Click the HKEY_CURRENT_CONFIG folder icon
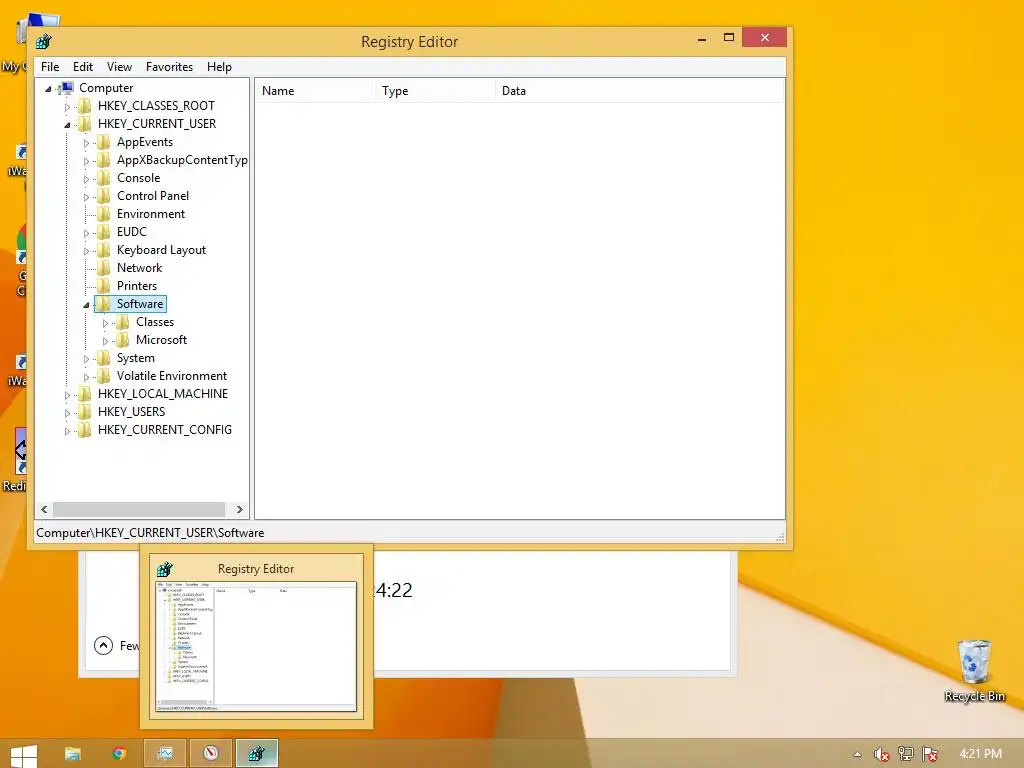 click(x=84, y=430)
